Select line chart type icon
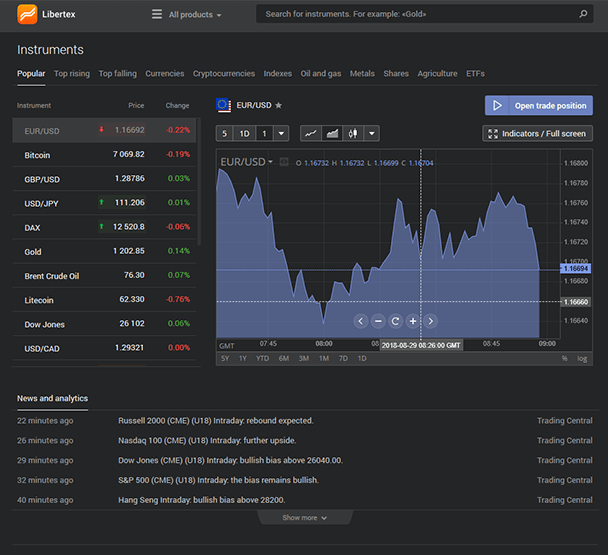This screenshot has width=608, height=555. click(x=311, y=134)
